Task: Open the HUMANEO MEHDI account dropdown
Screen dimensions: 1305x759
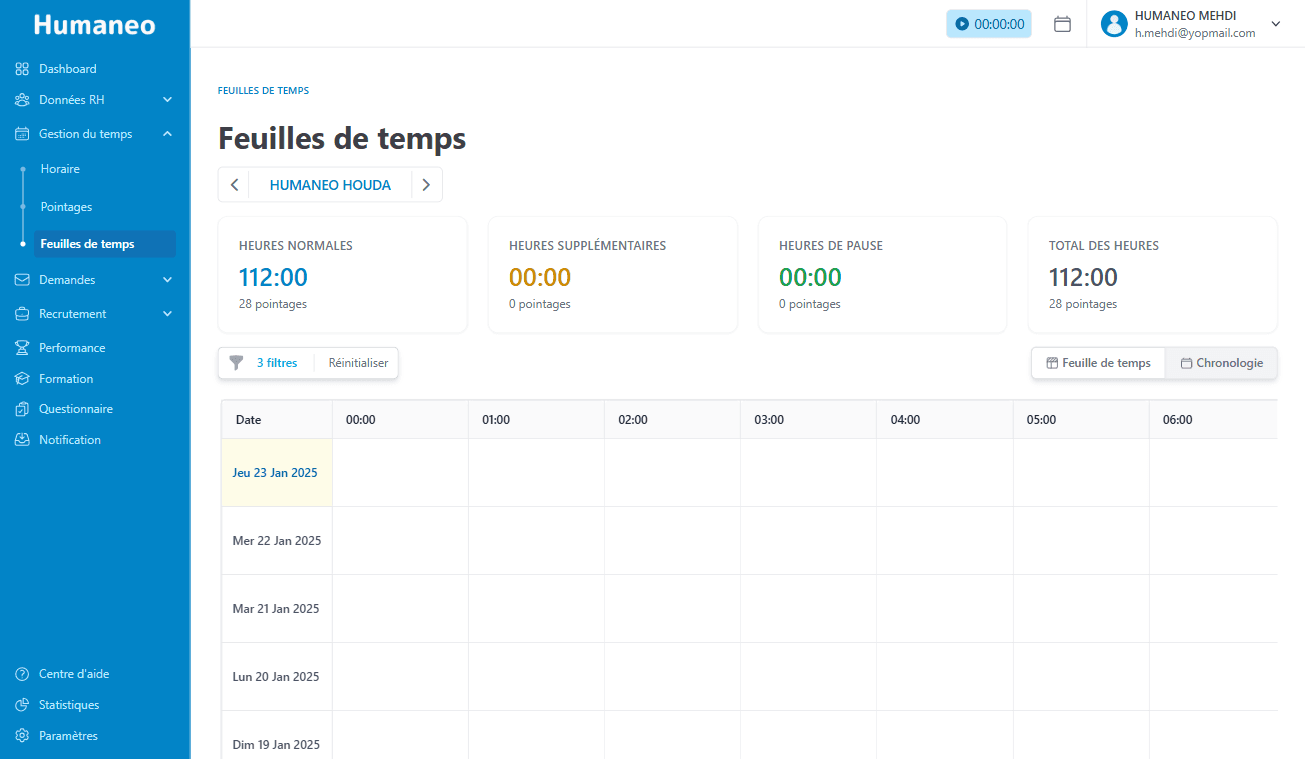Action: tap(1276, 23)
